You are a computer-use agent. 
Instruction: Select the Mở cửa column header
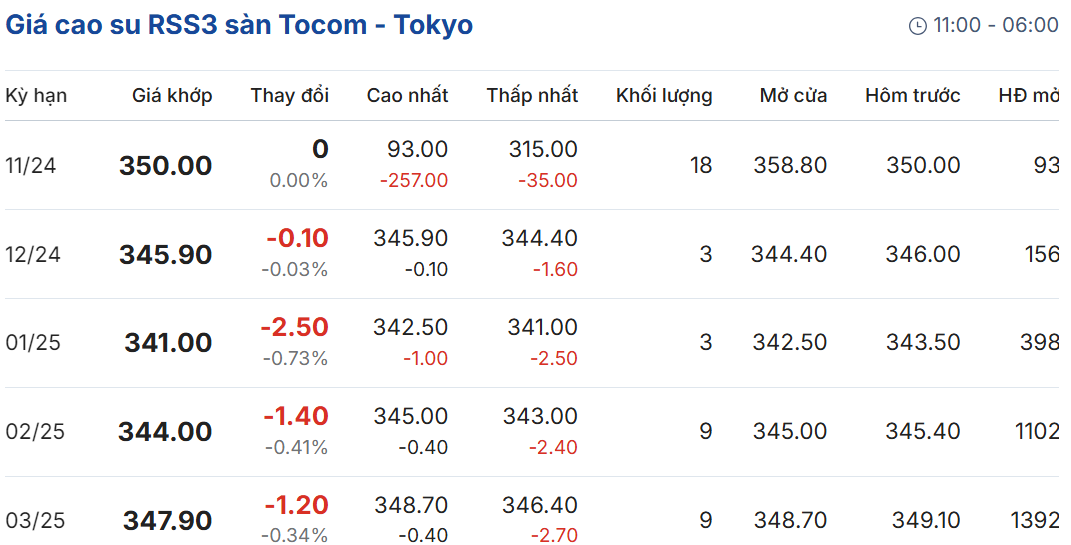pyautogui.click(x=793, y=95)
